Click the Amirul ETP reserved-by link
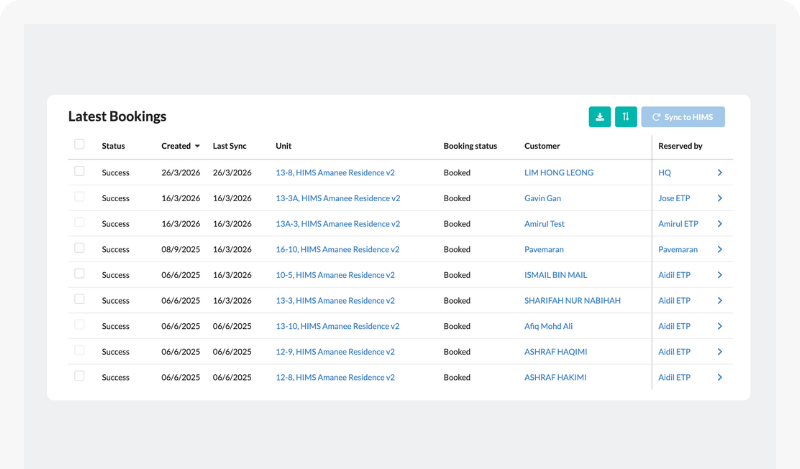The height and width of the screenshot is (469, 800). (x=678, y=224)
